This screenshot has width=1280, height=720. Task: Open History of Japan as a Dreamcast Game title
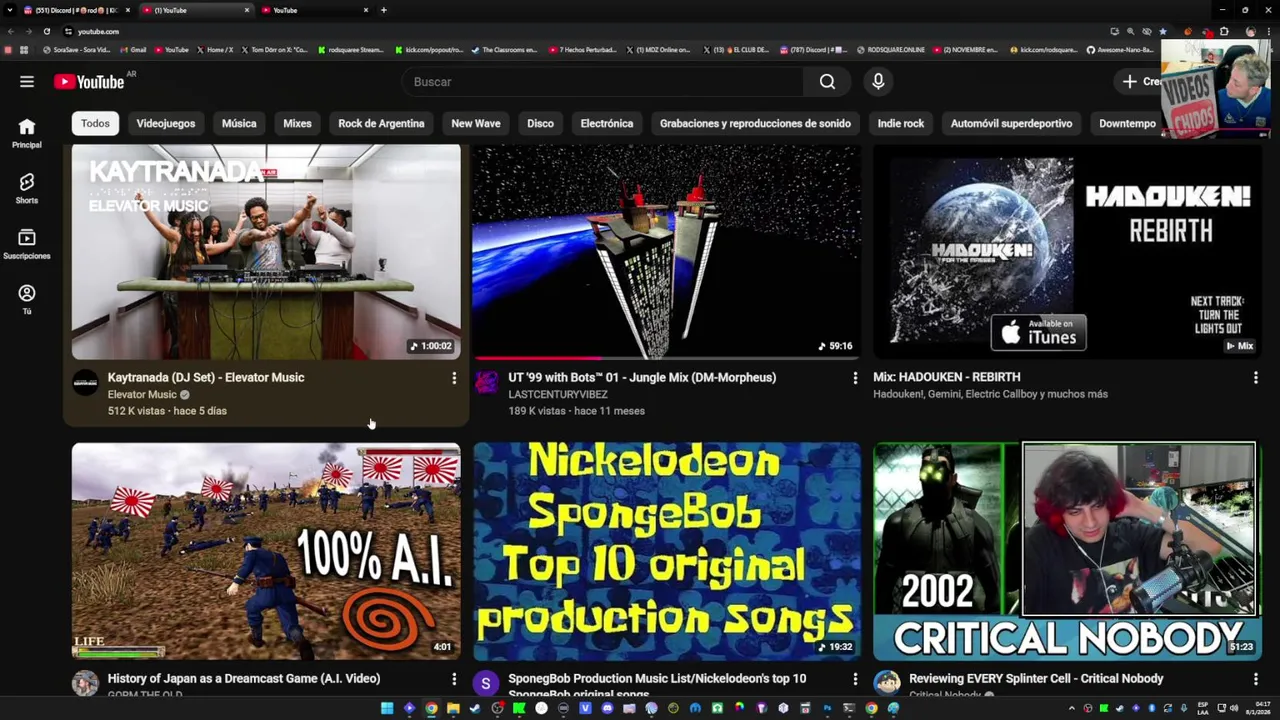click(244, 679)
